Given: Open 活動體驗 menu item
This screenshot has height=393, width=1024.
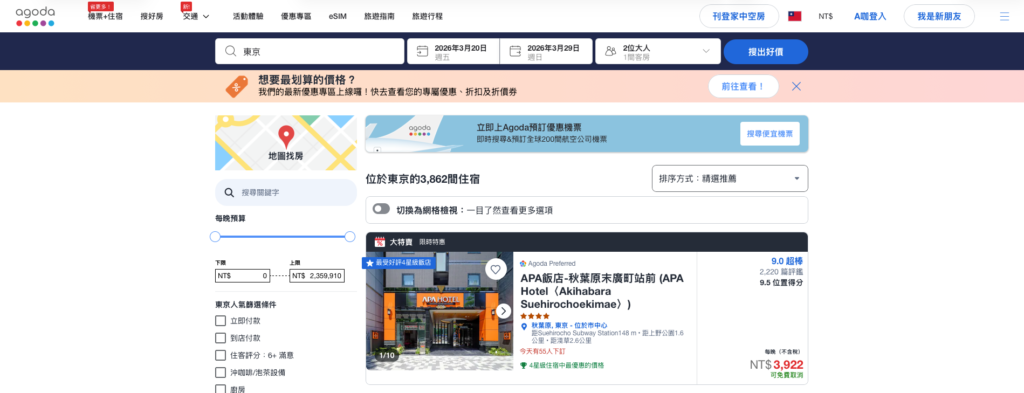Looking at the screenshot, I should pyautogui.click(x=248, y=16).
